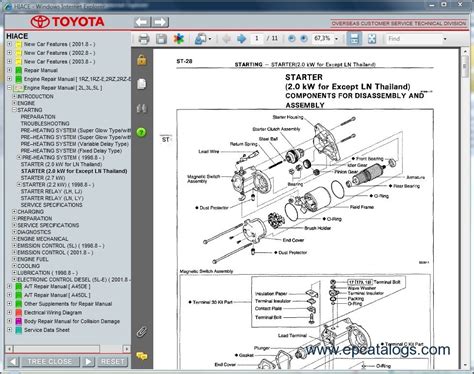Click the colorful pinwheel toolbar icon
474x374 pixels.
[179, 39]
